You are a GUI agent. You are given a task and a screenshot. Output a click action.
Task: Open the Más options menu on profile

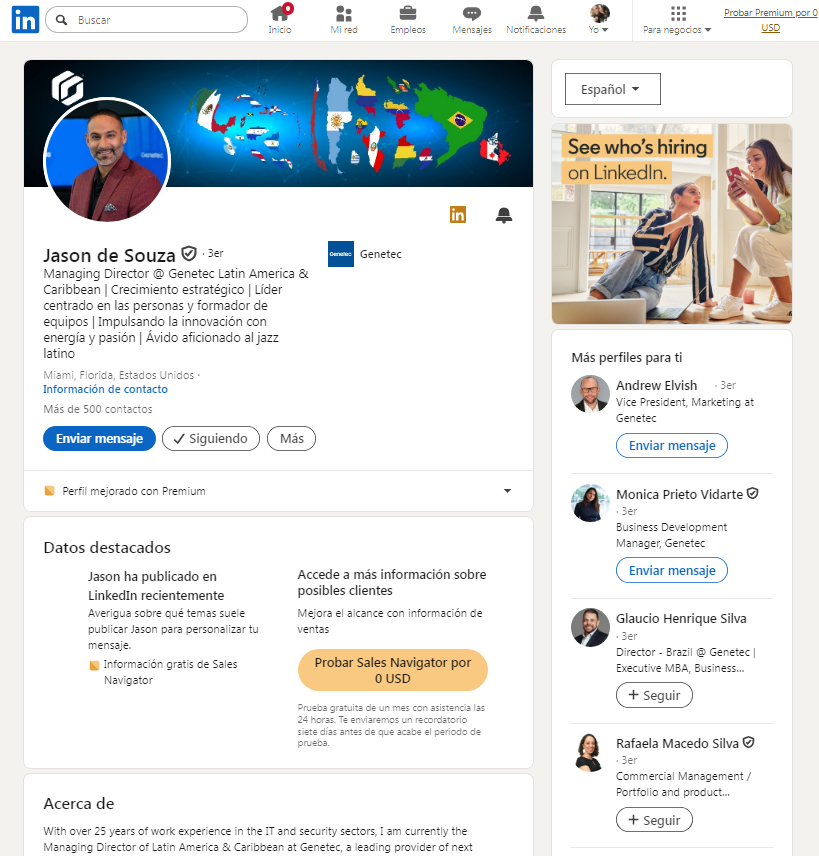pos(292,438)
